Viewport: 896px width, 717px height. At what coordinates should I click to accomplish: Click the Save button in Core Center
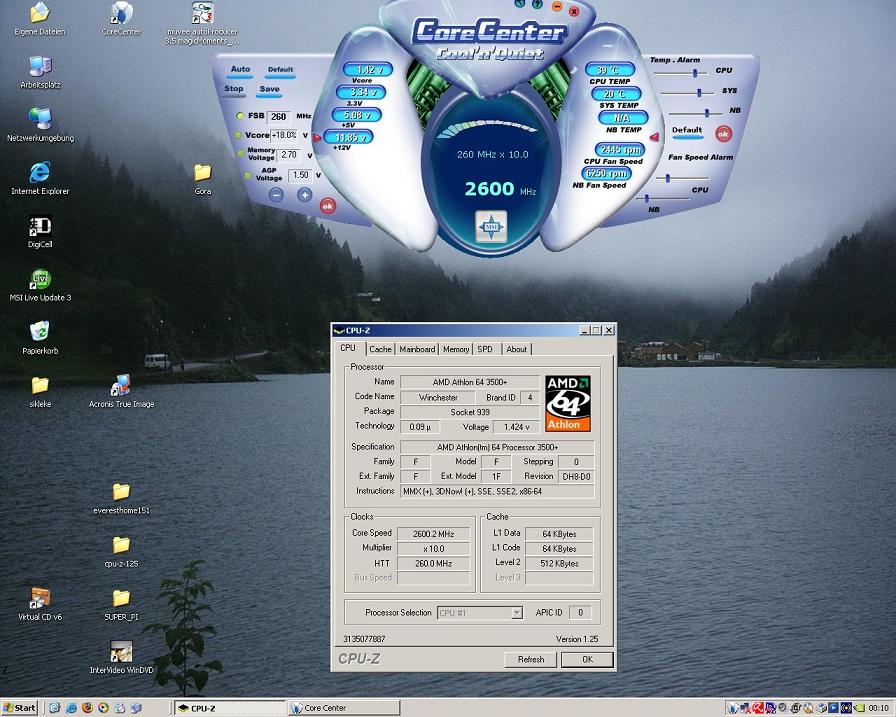(x=269, y=89)
